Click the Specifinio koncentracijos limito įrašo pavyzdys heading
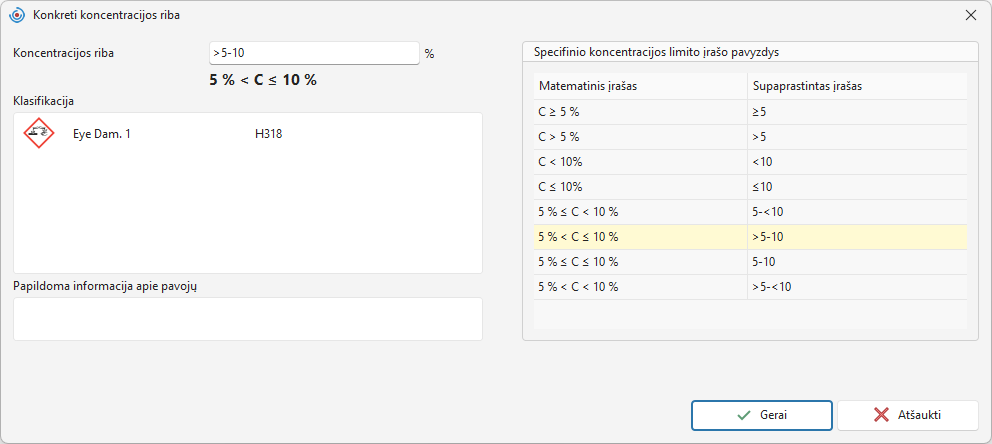Screen dimensions: 992x444 (x=656, y=52)
